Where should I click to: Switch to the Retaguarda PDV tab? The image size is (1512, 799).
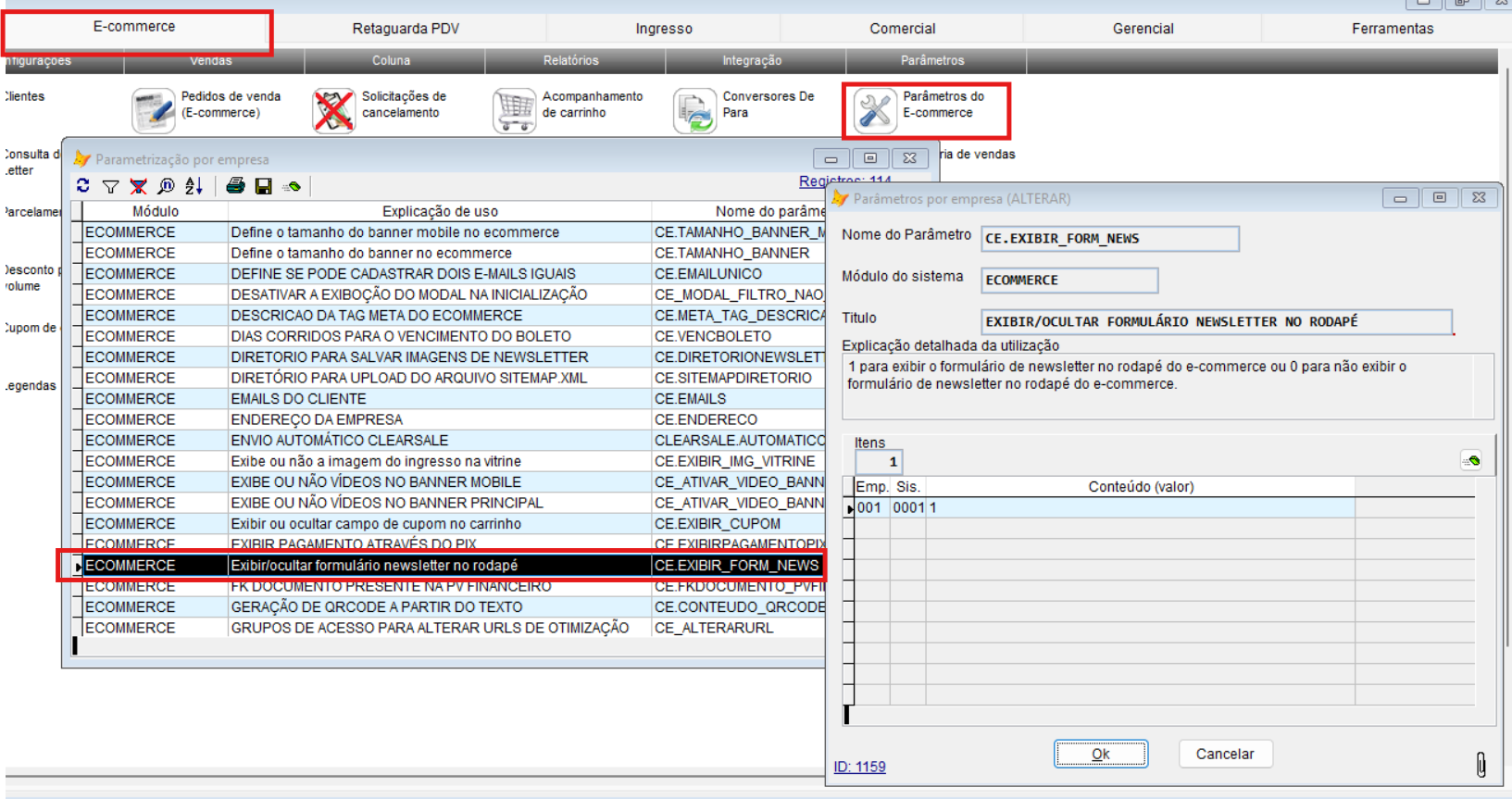406,29
